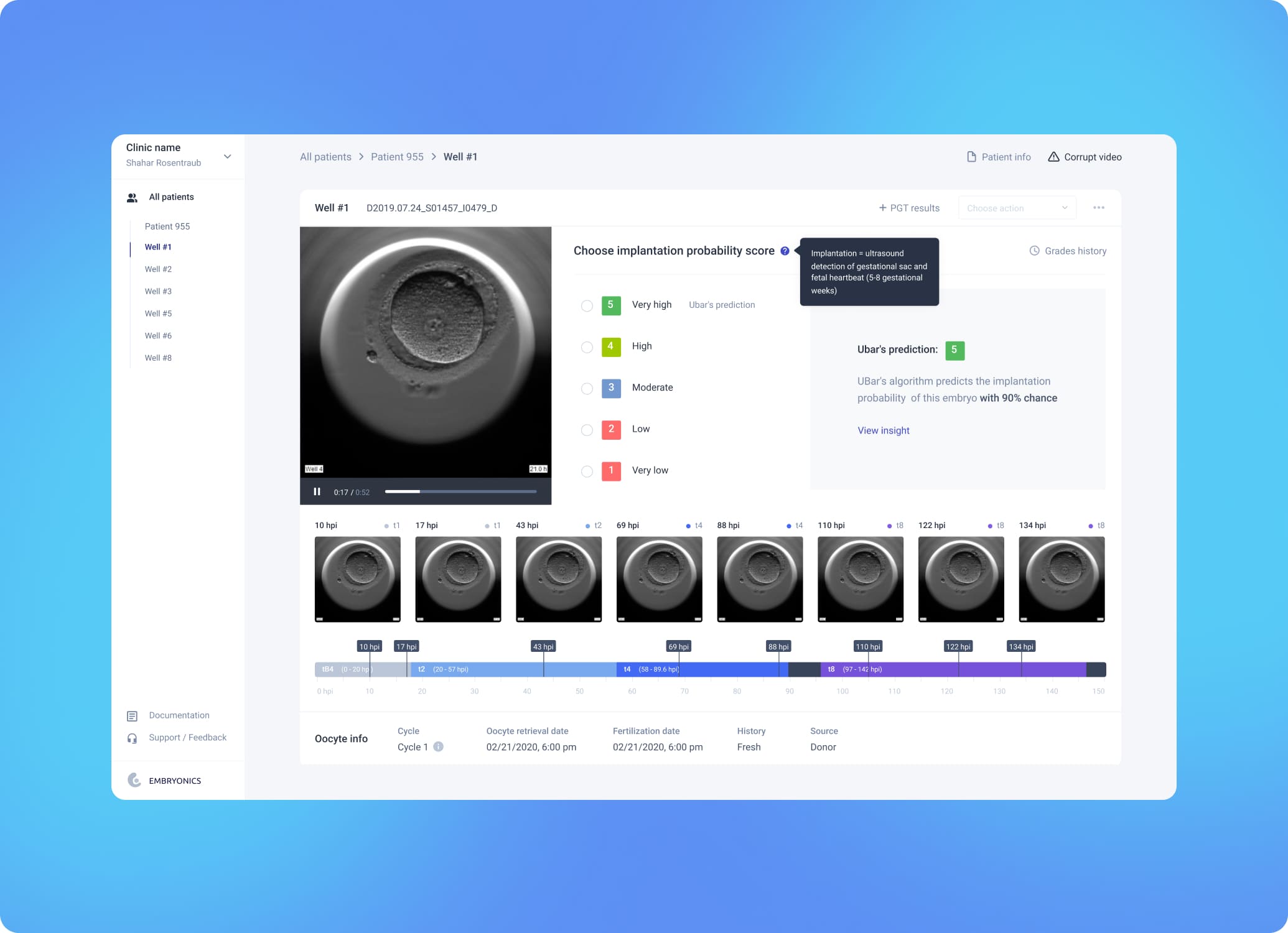Select the Very high score radio button
The width and height of the screenshot is (1288, 933).
(x=587, y=305)
